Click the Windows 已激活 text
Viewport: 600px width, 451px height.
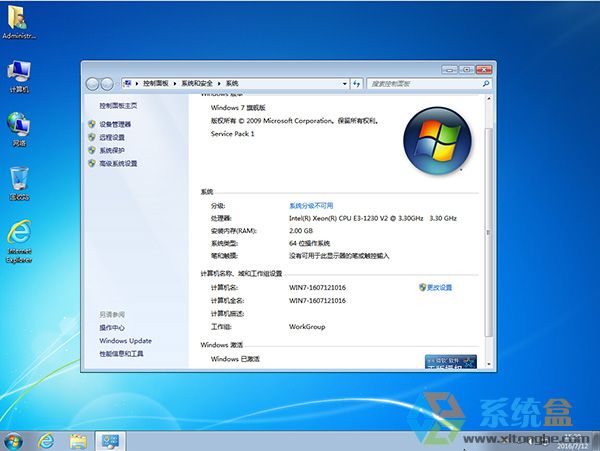click(x=235, y=359)
